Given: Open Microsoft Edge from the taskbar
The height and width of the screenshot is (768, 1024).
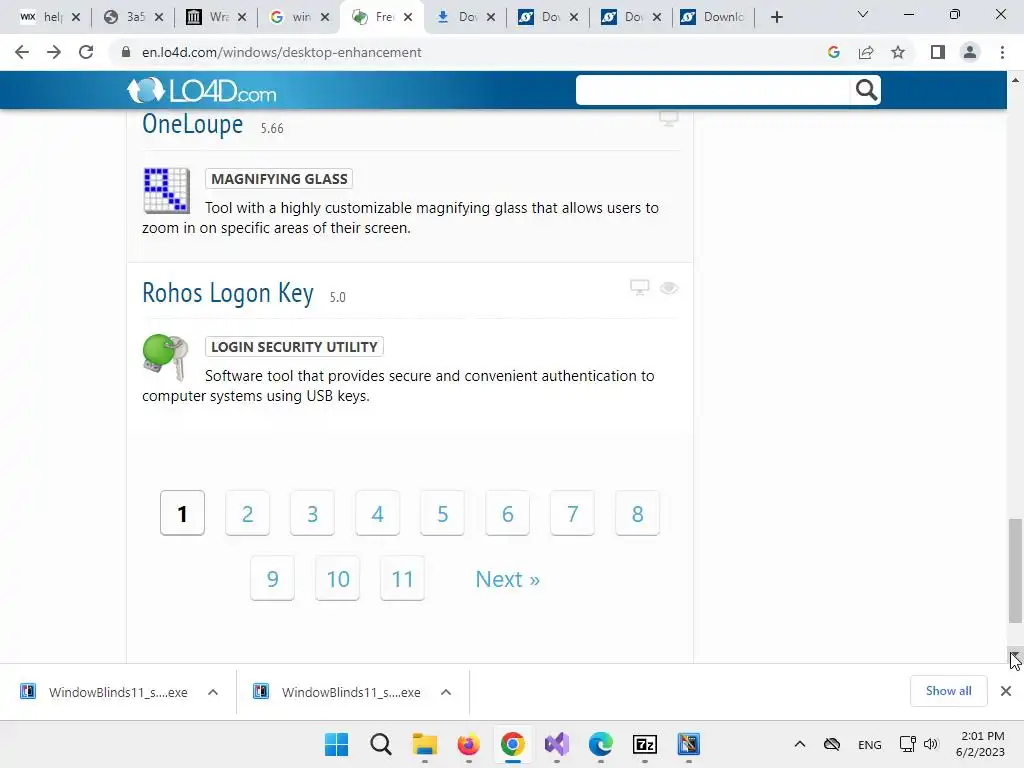Looking at the screenshot, I should tap(601, 744).
